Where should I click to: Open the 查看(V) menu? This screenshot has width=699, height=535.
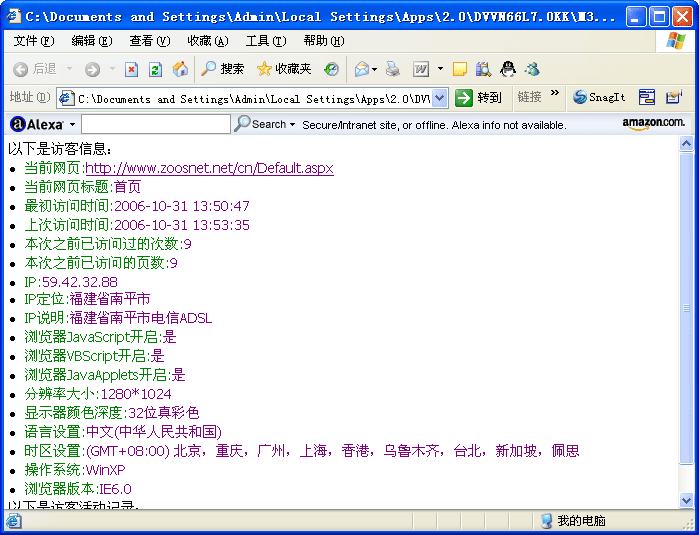(150, 41)
